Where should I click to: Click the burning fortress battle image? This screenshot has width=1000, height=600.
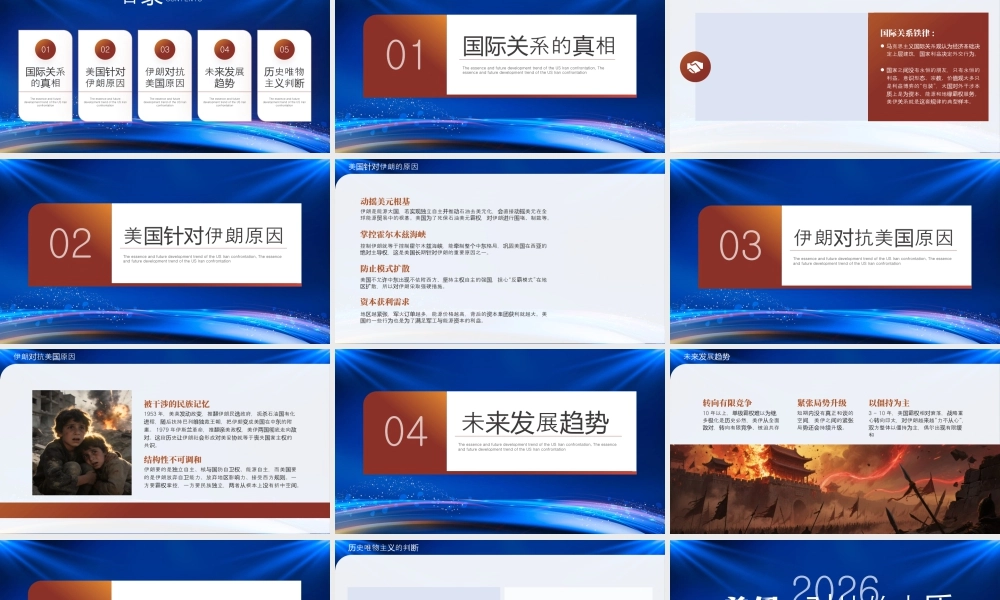[x=835, y=489]
